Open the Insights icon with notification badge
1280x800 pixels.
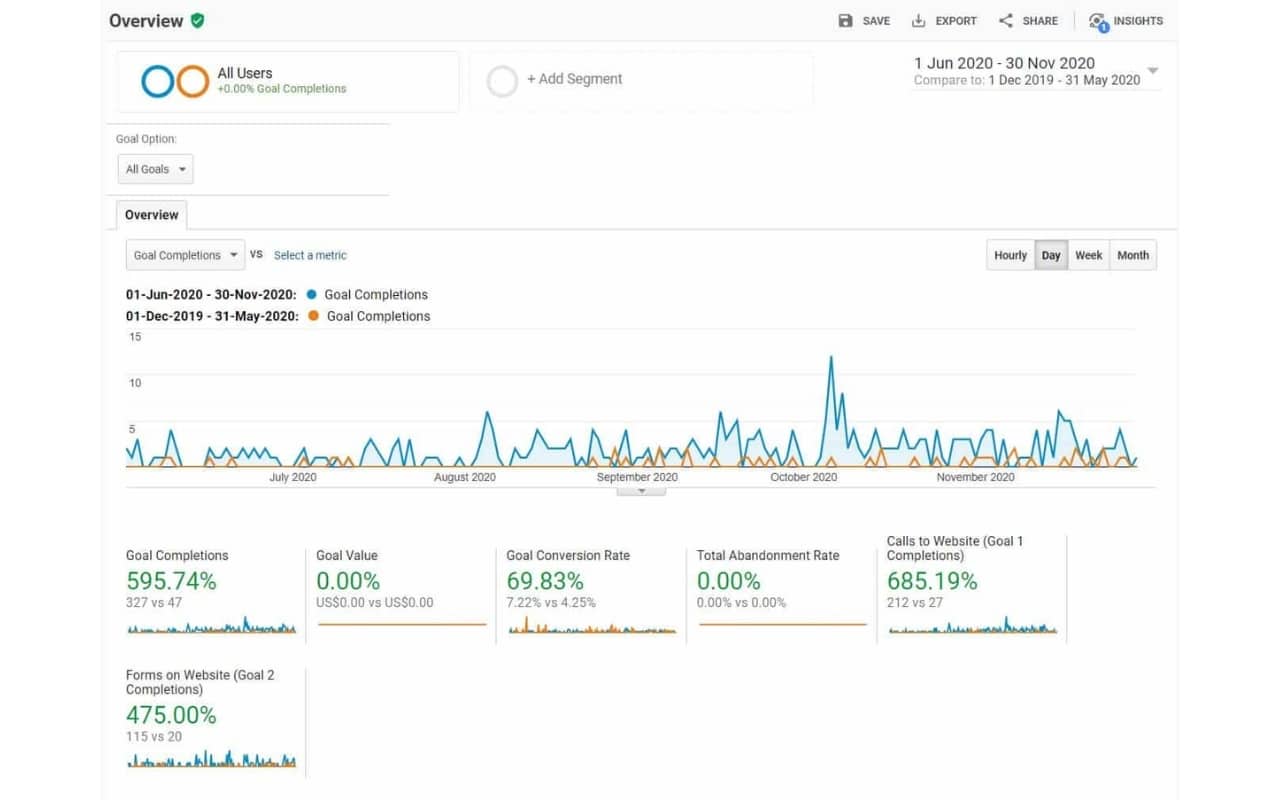[1098, 21]
